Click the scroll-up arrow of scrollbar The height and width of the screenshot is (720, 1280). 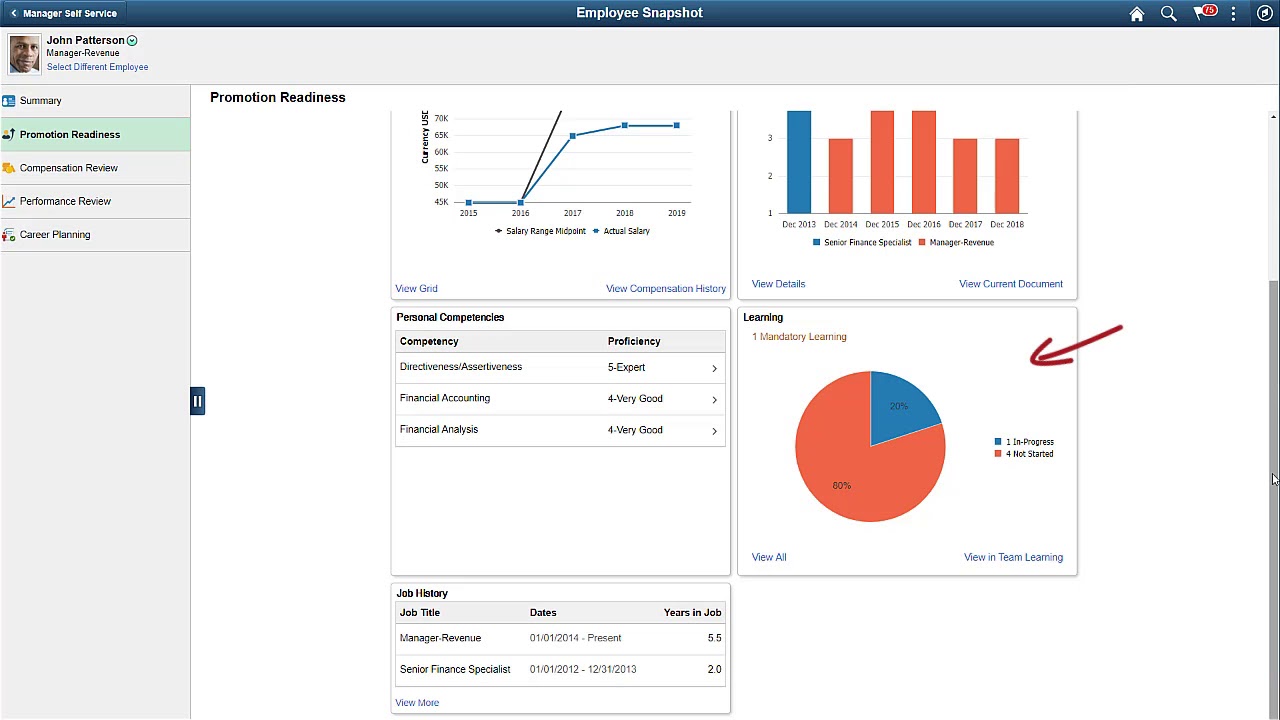click(x=1273, y=116)
